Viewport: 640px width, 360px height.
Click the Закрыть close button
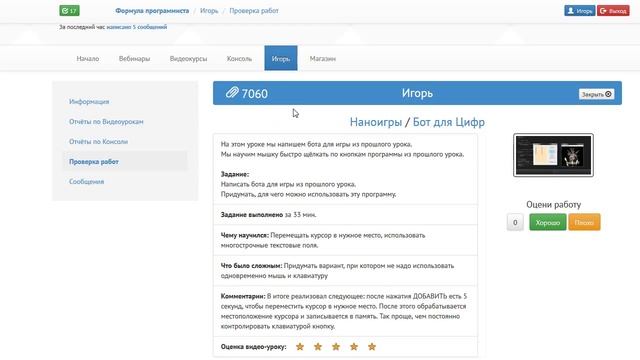pos(596,94)
